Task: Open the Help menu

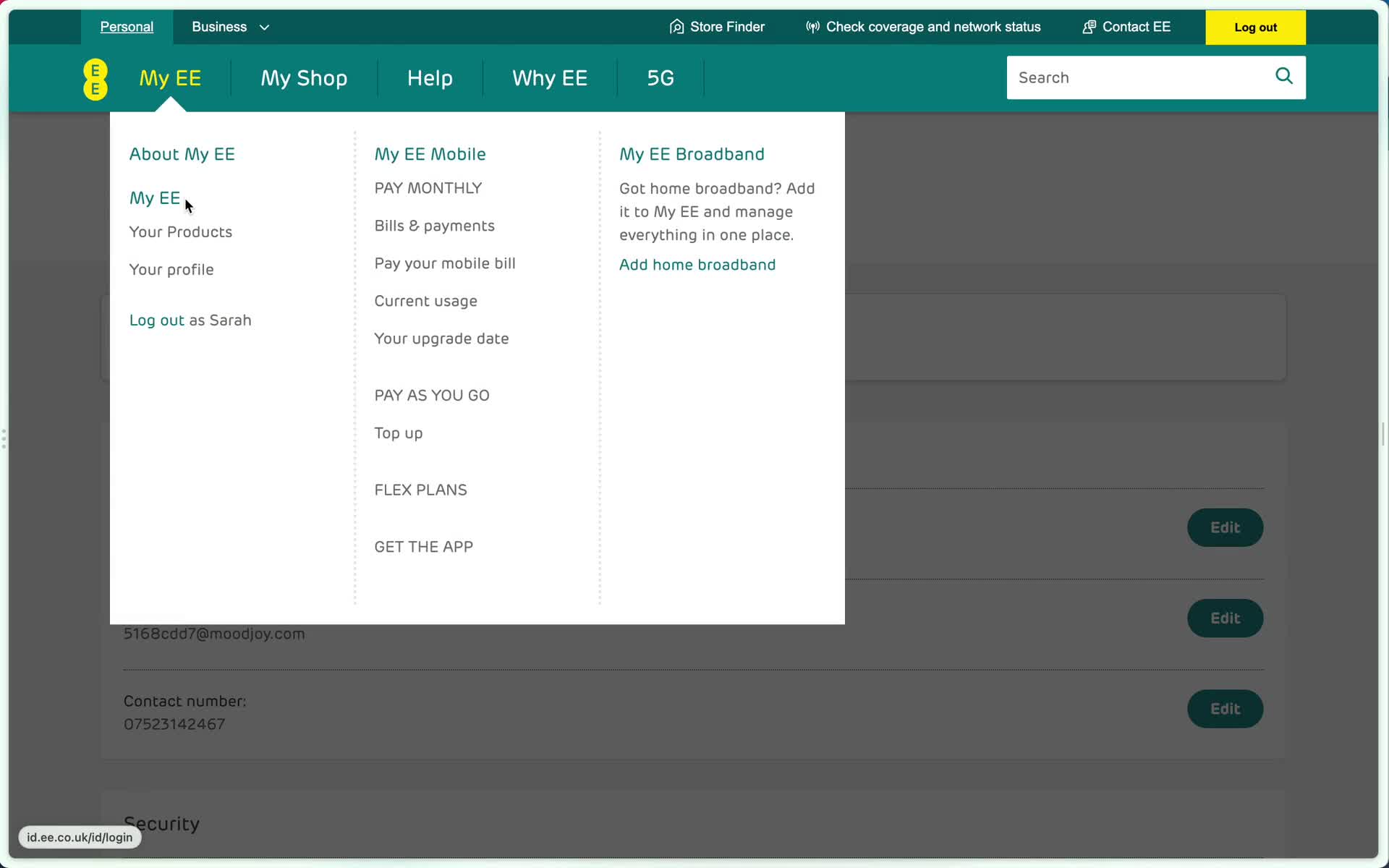Action: (x=430, y=78)
